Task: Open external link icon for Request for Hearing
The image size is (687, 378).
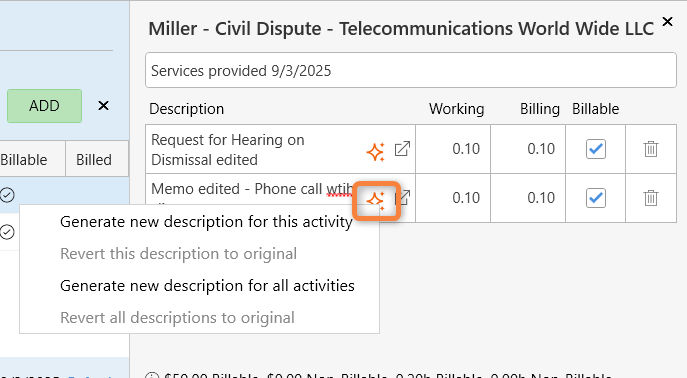Action: (402, 148)
